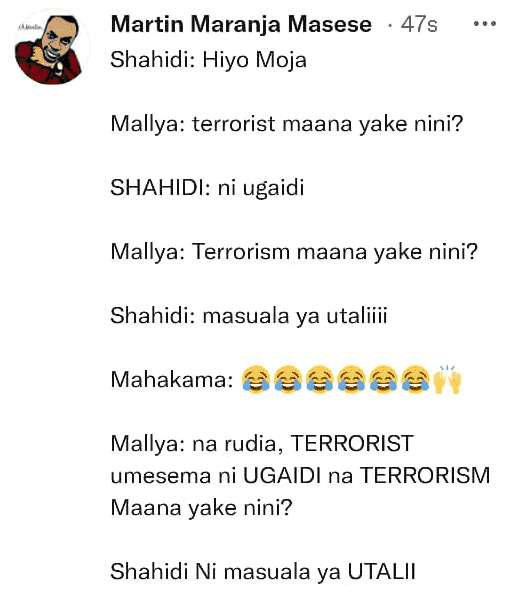Click 'Mallya: na rudia, TERRORIST' line
The height and width of the screenshot is (599, 512).
click(x=262, y=444)
